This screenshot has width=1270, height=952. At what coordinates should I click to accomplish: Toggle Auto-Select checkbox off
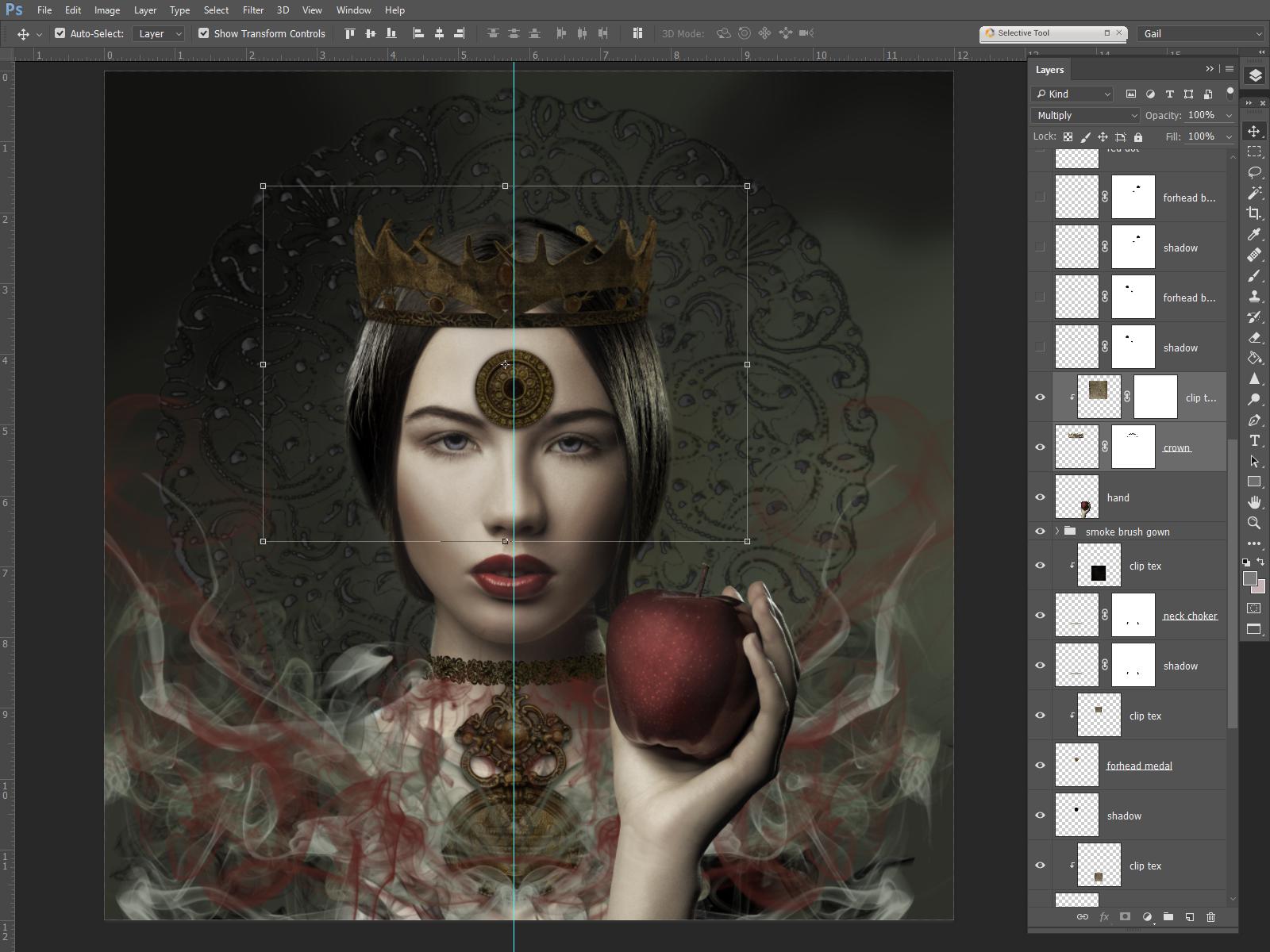pyautogui.click(x=60, y=33)
